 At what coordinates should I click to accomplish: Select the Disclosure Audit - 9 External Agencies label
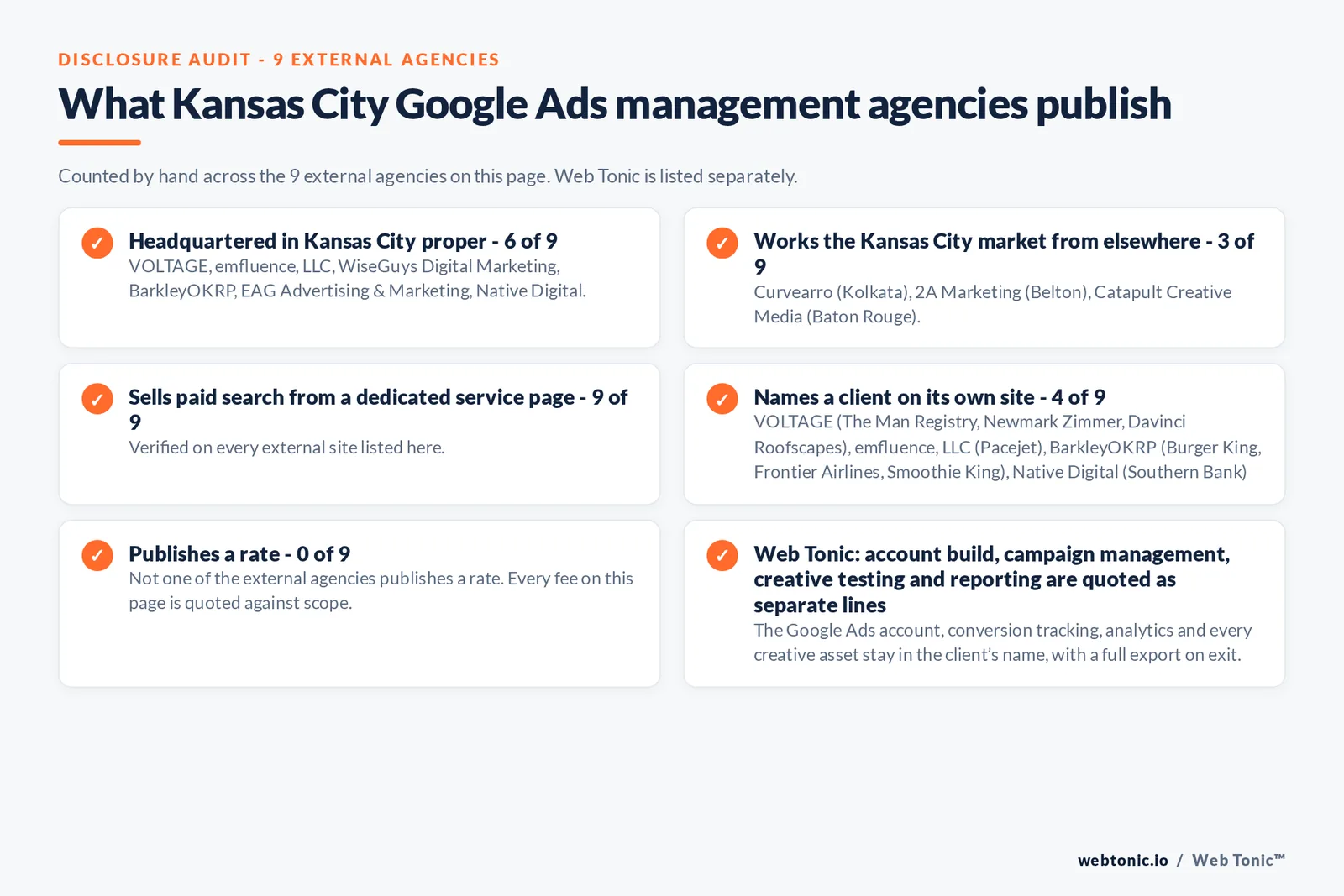point(279,60)
